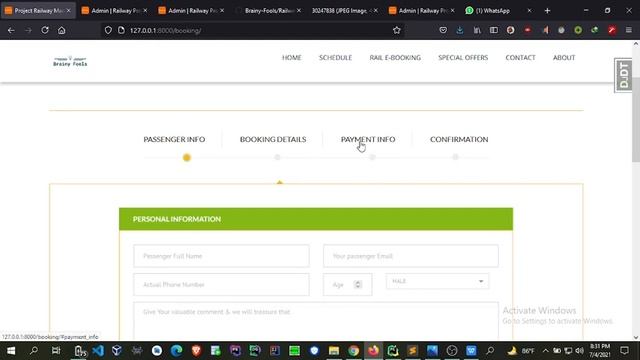Open the Firefox library icon
640x360 pixels.
pos(477,30)
